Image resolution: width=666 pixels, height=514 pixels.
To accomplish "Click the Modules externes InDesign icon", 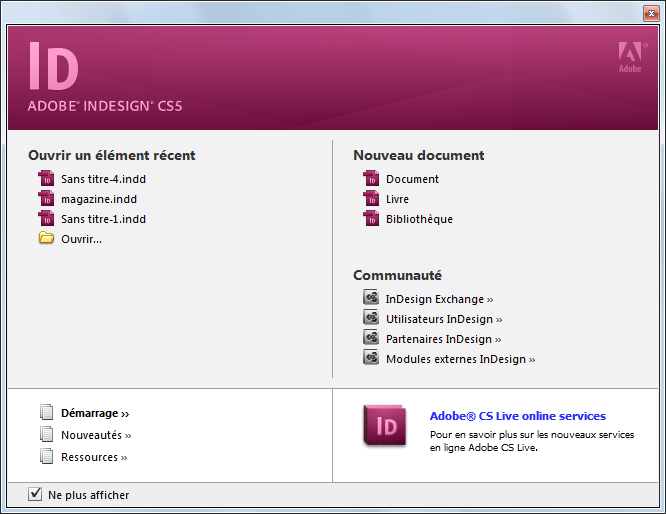I will (371, 357).
